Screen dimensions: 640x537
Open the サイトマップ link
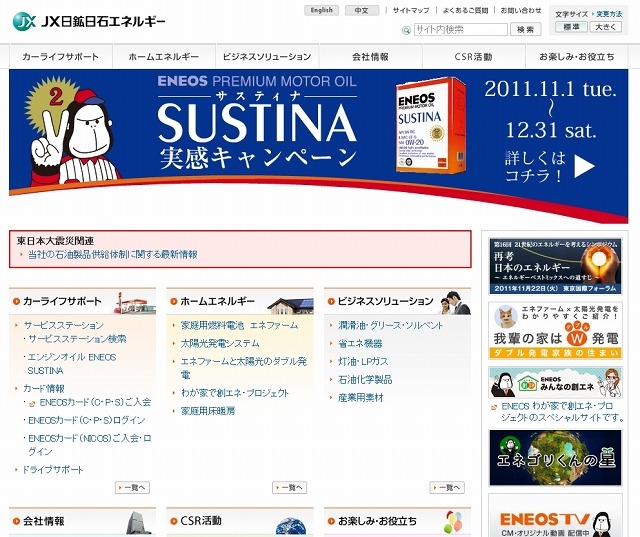tap(411, 10)
